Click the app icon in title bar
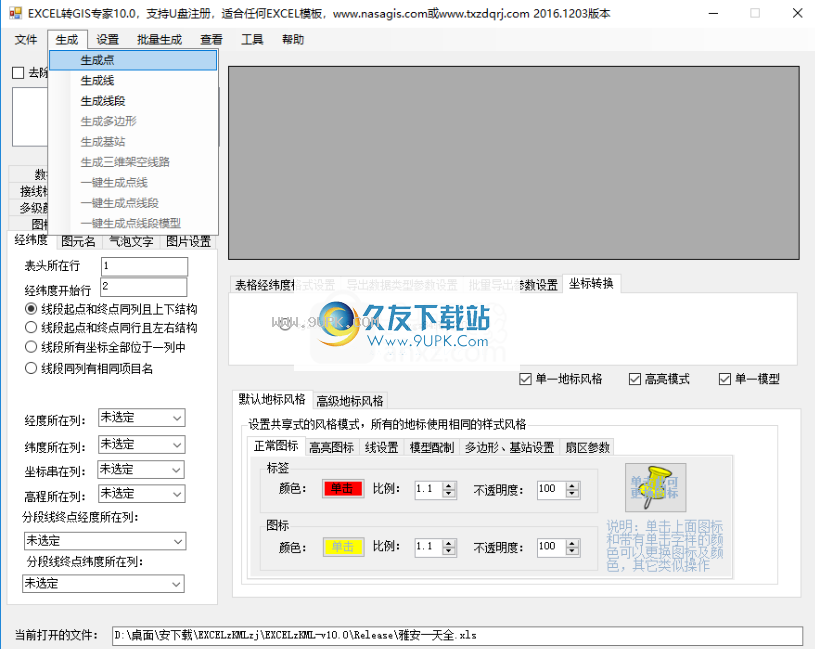Screen dimensions: 815x649 [16, 13]
